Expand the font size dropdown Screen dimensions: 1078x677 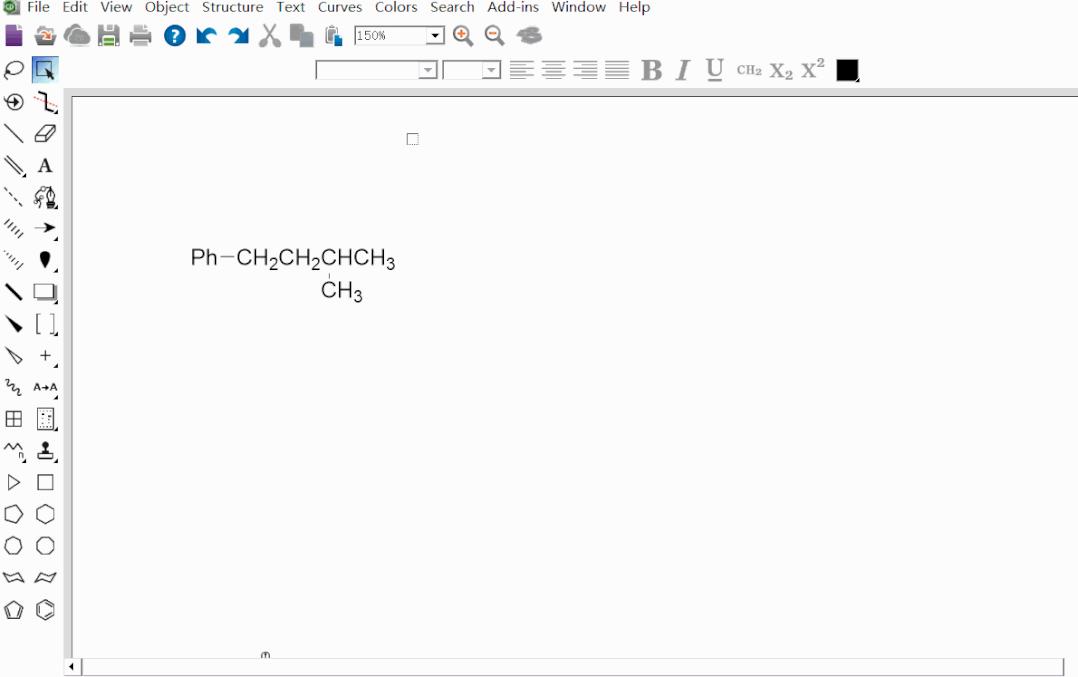(x=492, y=71)
